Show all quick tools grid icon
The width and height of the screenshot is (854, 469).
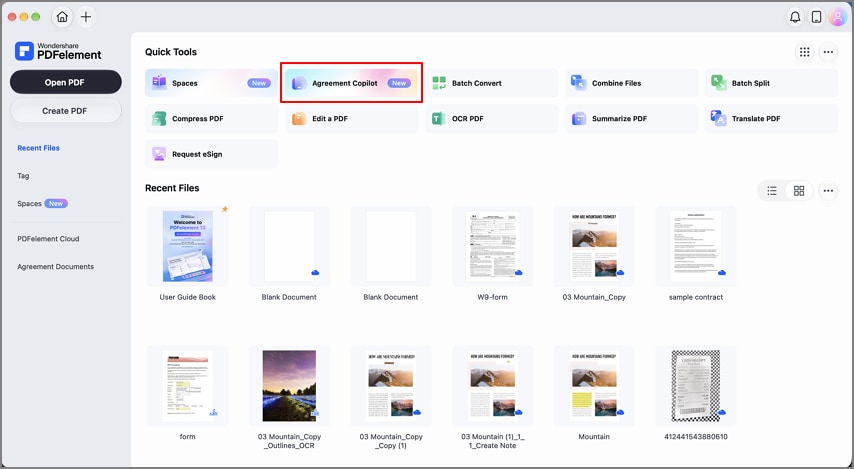[x=804, y=52]
